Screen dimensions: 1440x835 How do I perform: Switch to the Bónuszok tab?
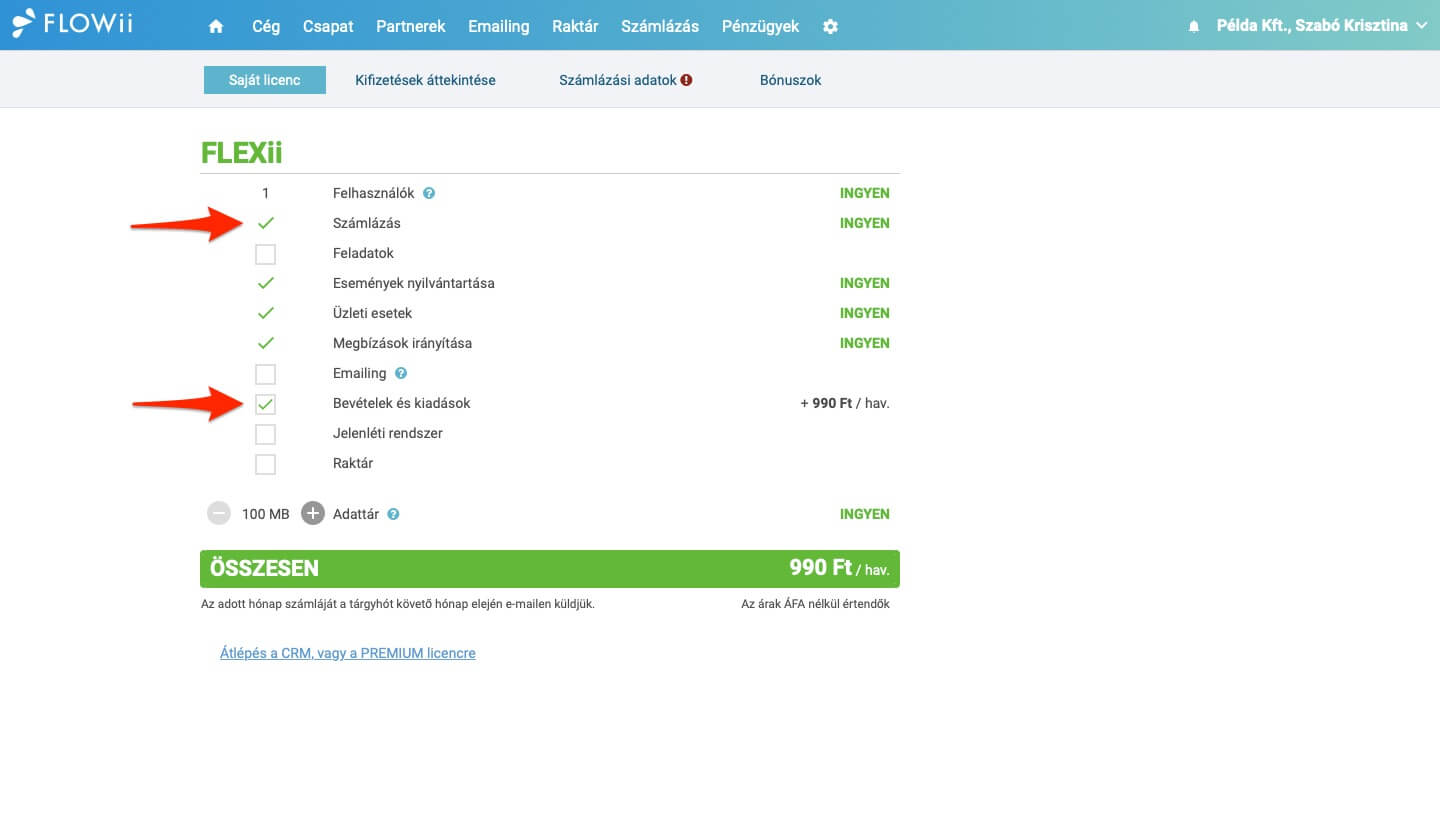pyautogui.click(x=790, y=80)
